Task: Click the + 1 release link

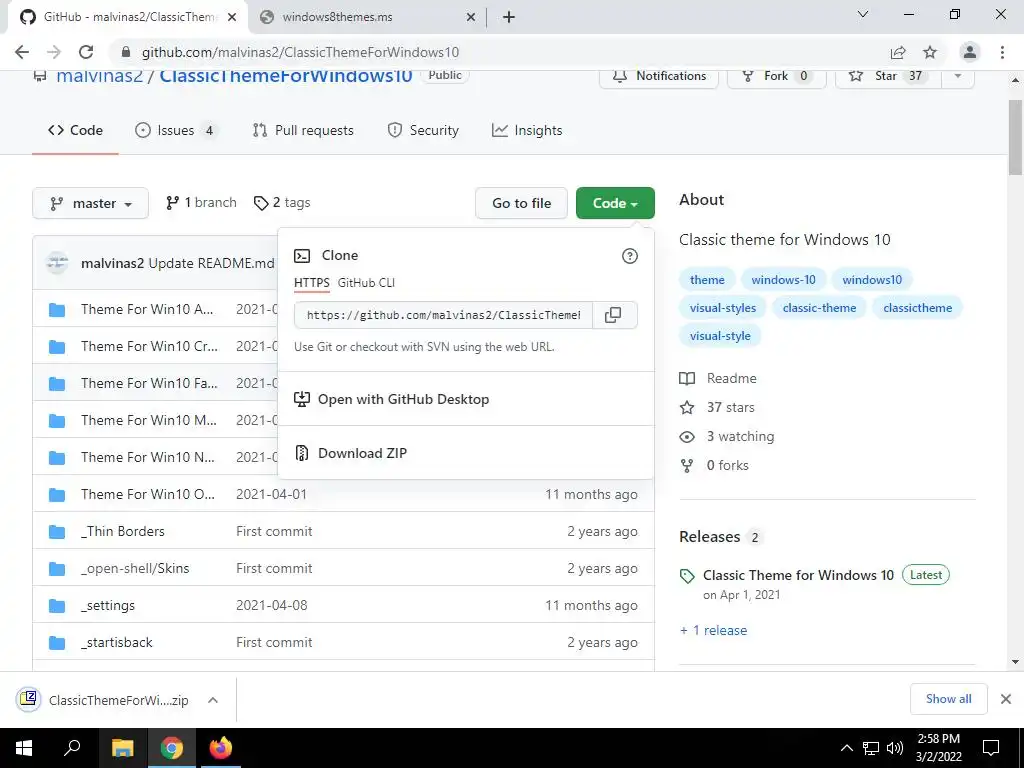Action: click(x=713, y=630)
